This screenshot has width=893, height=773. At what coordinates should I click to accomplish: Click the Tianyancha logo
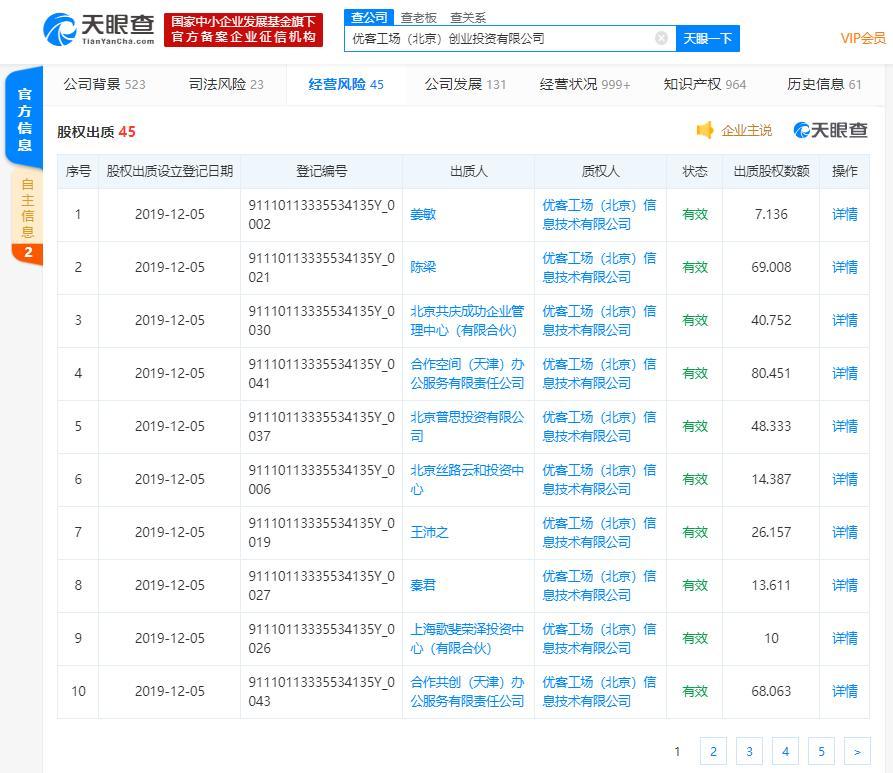point(99,29)
